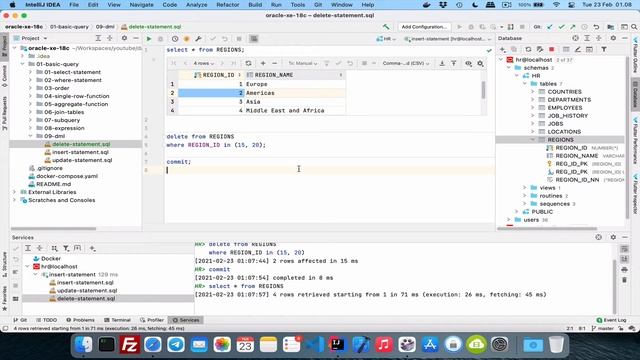Toggle soft-wrap icon in console gutter
Image resolution: width=640 pixels, height=360 pixels.
click(624, 249)
